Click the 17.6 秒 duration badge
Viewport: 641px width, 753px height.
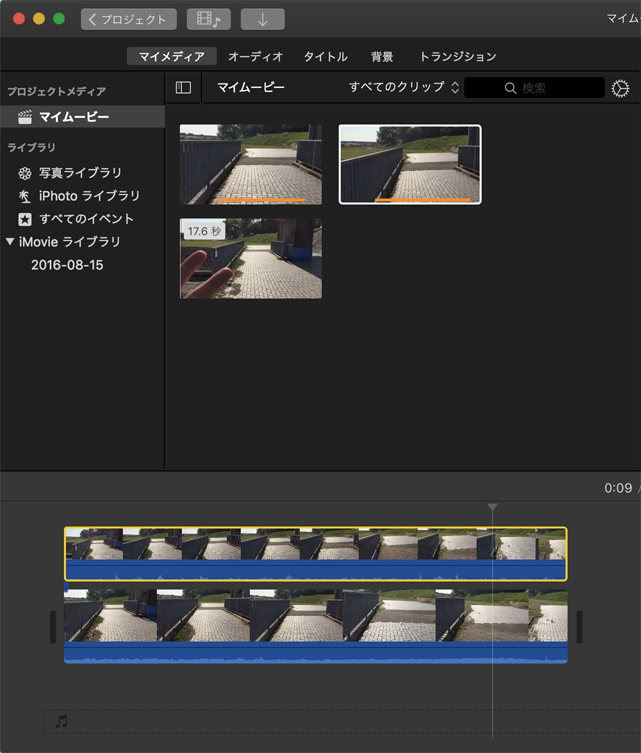point(204,231)
